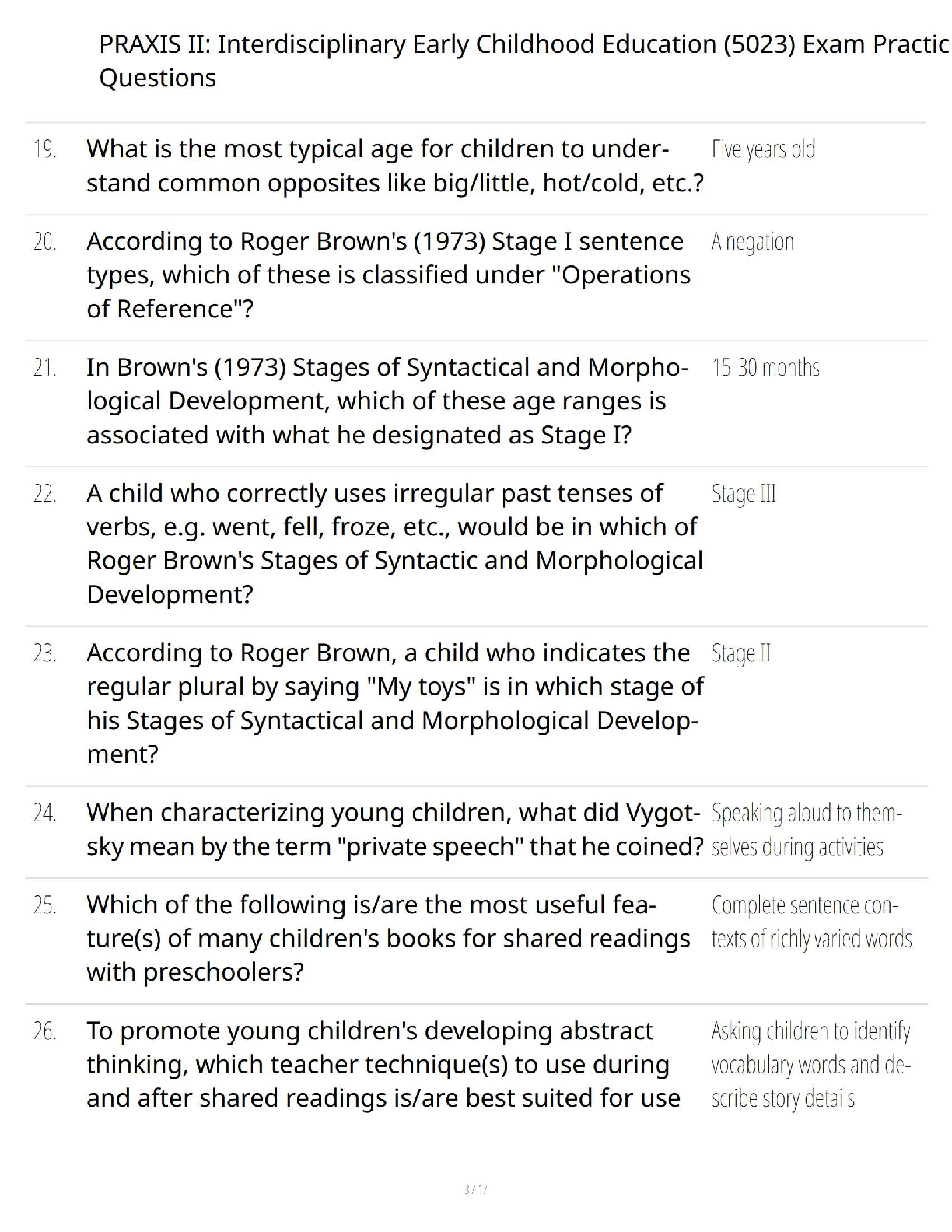This screenshot has height=1232, width=952.
Task: Select question 19 about common opposites
Action: 395,166
